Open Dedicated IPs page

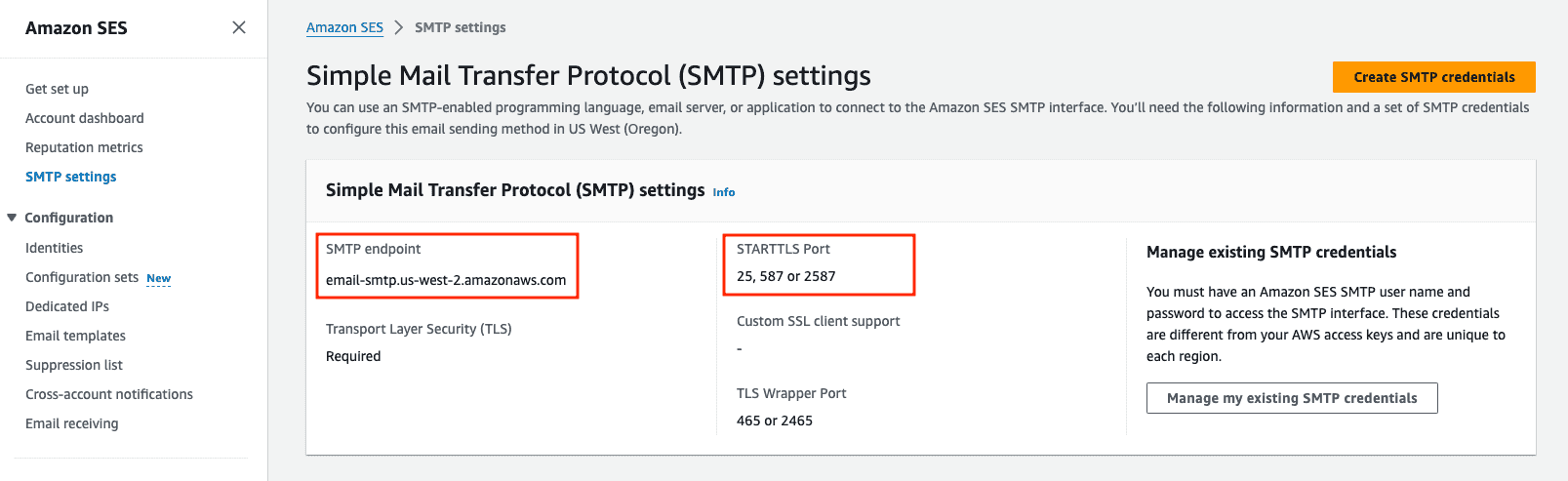tap(67, 306)
